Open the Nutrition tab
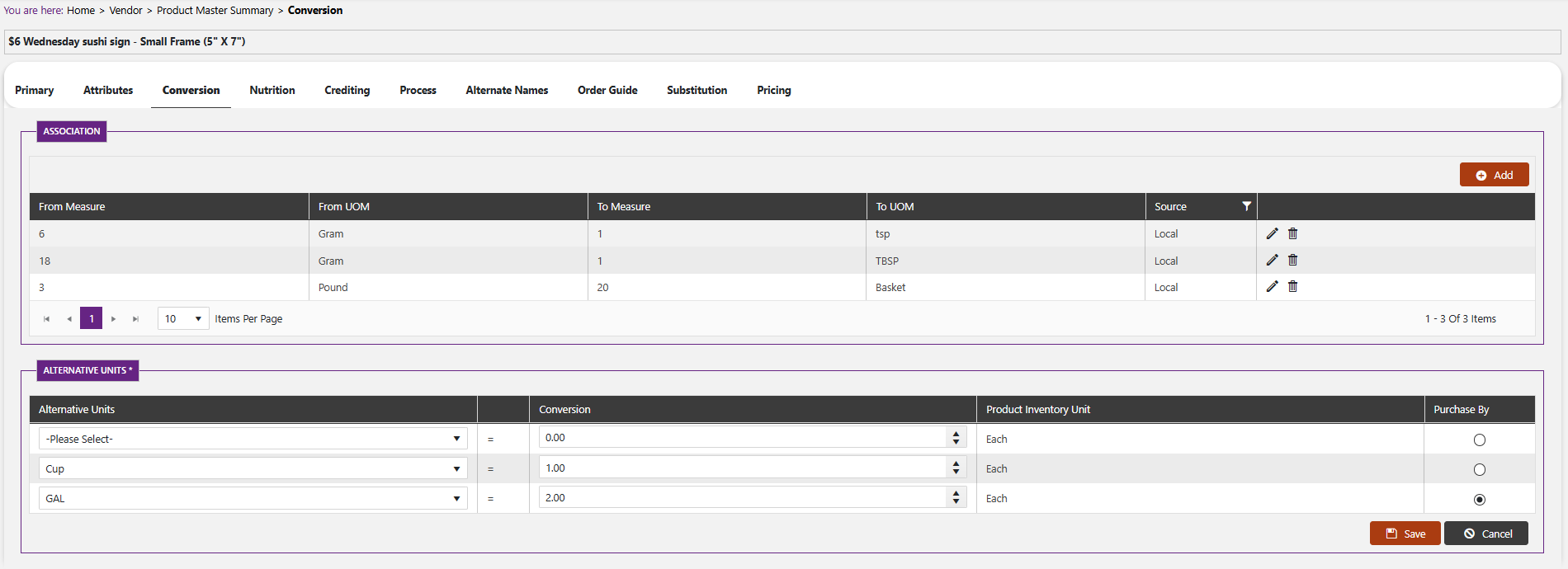 (x=272, y=90)
